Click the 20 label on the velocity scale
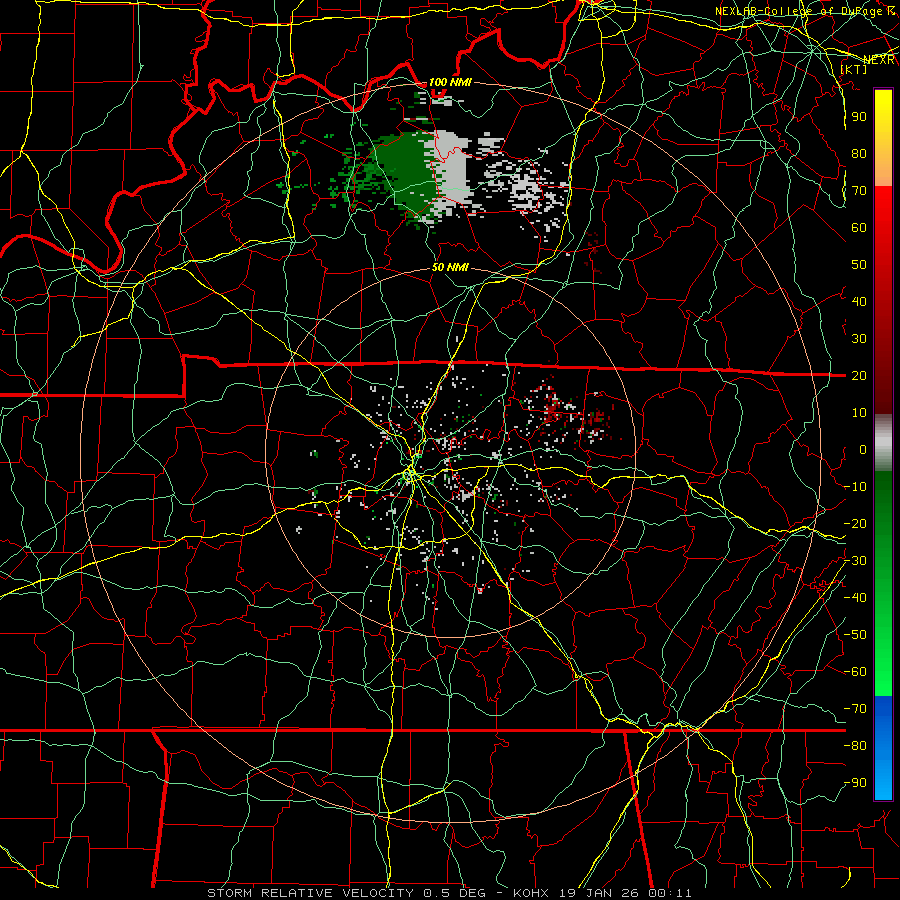900x900 pixels. [x=859, y=375]
